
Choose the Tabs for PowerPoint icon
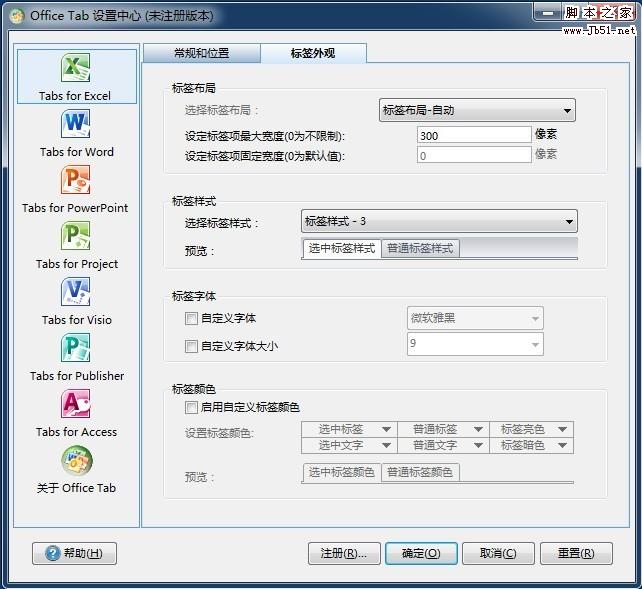pyautogui.click(x=76, y=180)
